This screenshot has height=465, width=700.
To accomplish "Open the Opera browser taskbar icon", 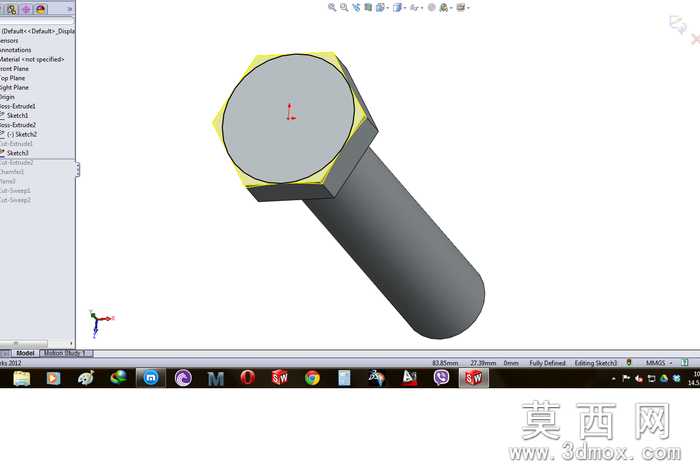I will pyautogui.click(x=248, y=378).
